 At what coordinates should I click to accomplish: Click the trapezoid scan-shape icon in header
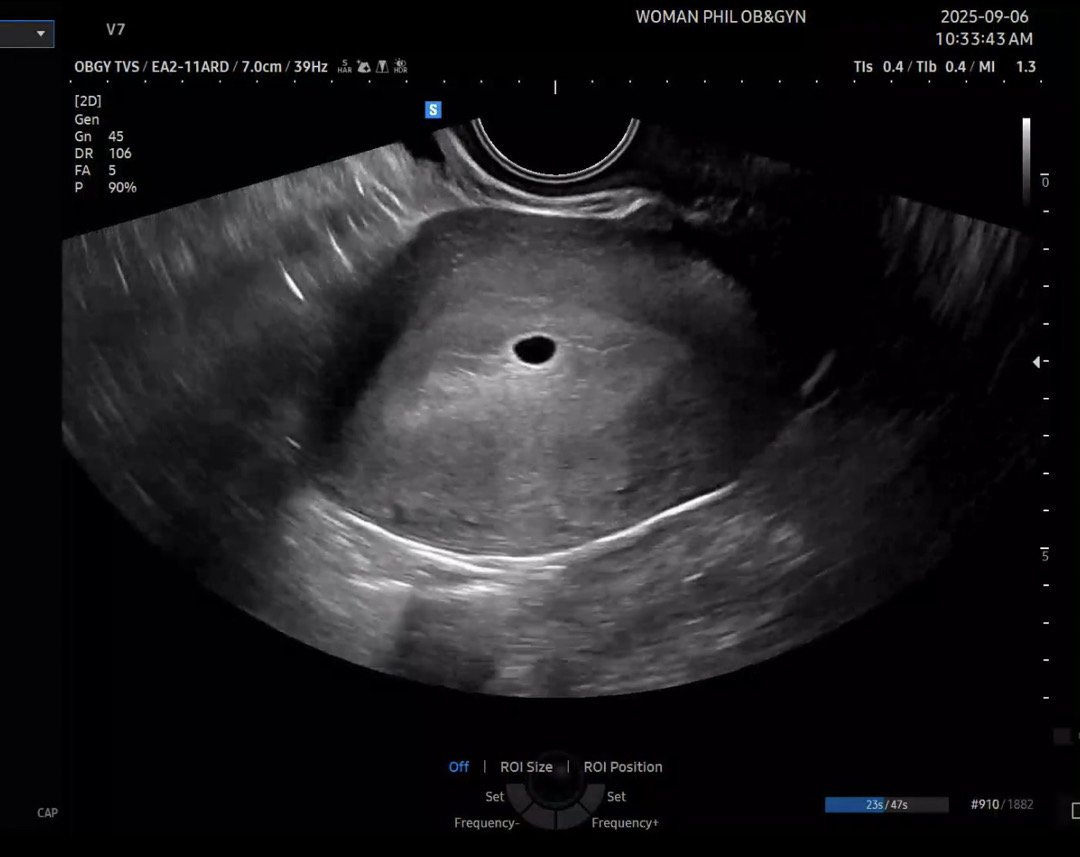point(381,67)
